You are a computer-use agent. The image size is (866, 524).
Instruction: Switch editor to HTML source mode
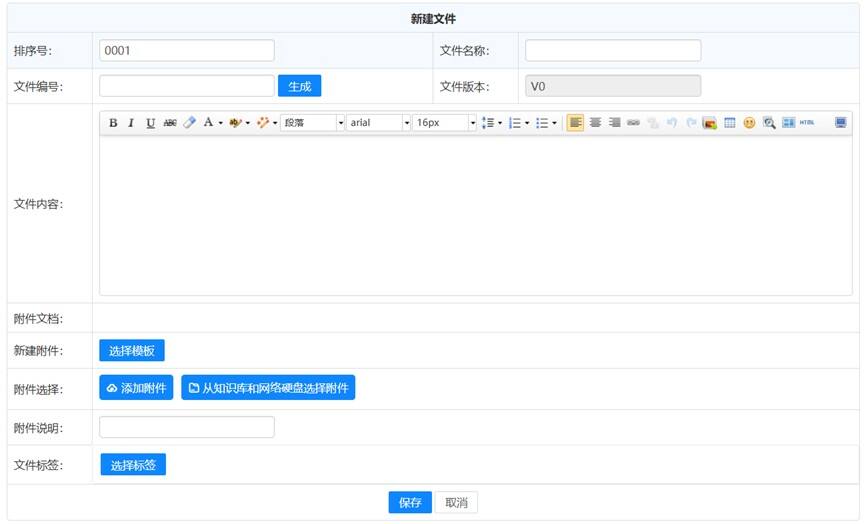point(807,122)
